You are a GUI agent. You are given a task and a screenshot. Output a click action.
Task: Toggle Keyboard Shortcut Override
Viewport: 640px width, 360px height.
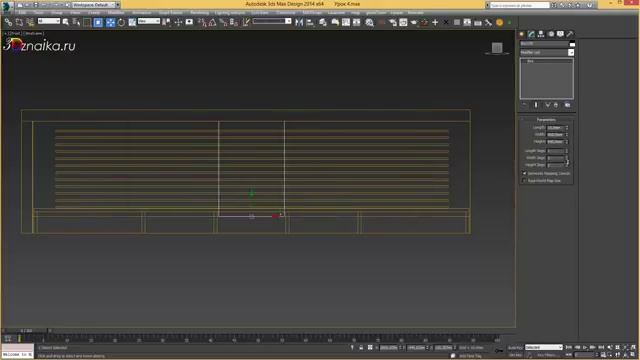[189, 22]
